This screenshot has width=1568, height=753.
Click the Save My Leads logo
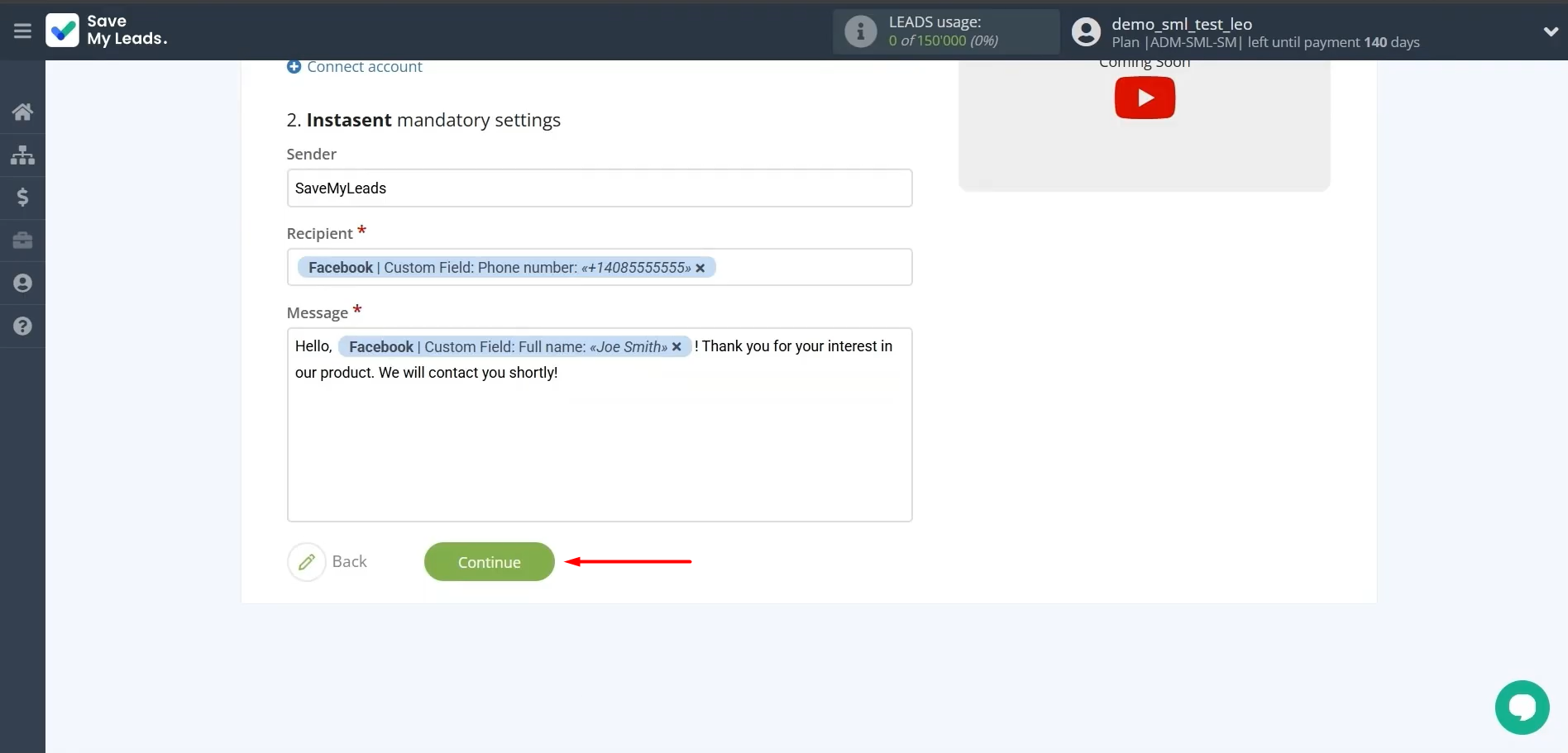pyautogui.click(x=107, y=31)
